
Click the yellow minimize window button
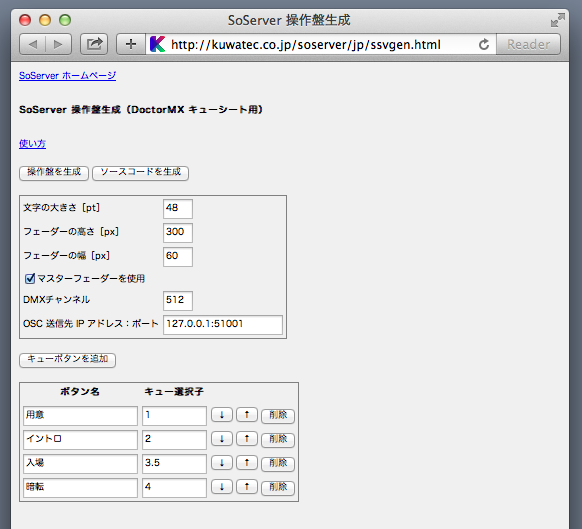coord(45,20)
